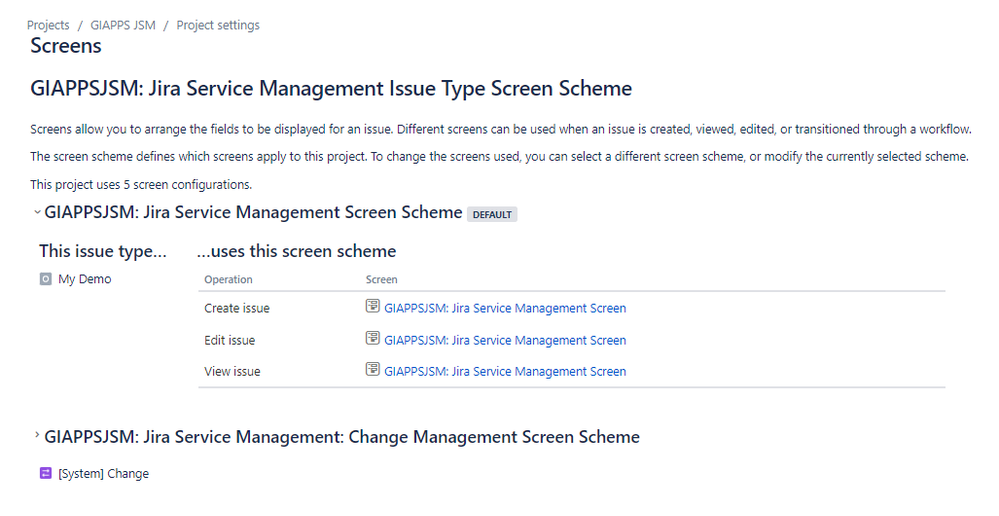This screenshot has height=516, width=999.
Task: Click the My Demo issue type icon
Action: [45, 279]
